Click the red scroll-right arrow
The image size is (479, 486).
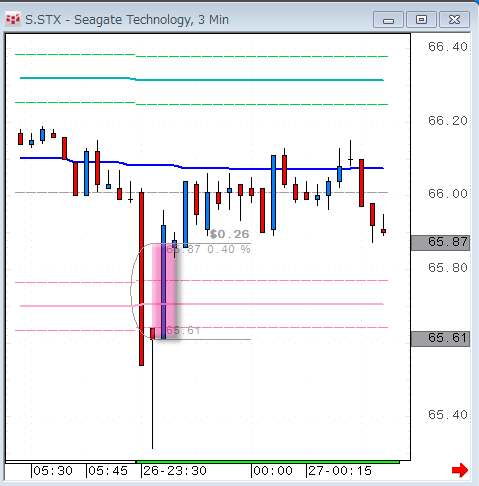460,470
